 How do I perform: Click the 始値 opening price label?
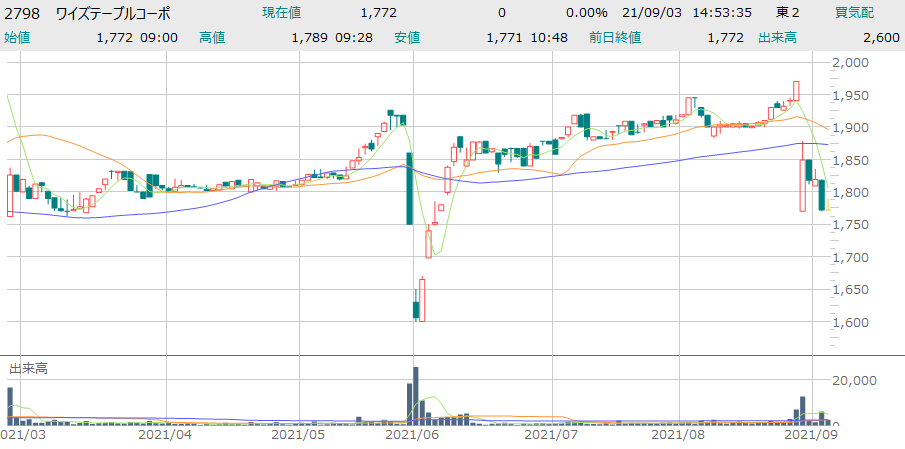click(17, 37)
